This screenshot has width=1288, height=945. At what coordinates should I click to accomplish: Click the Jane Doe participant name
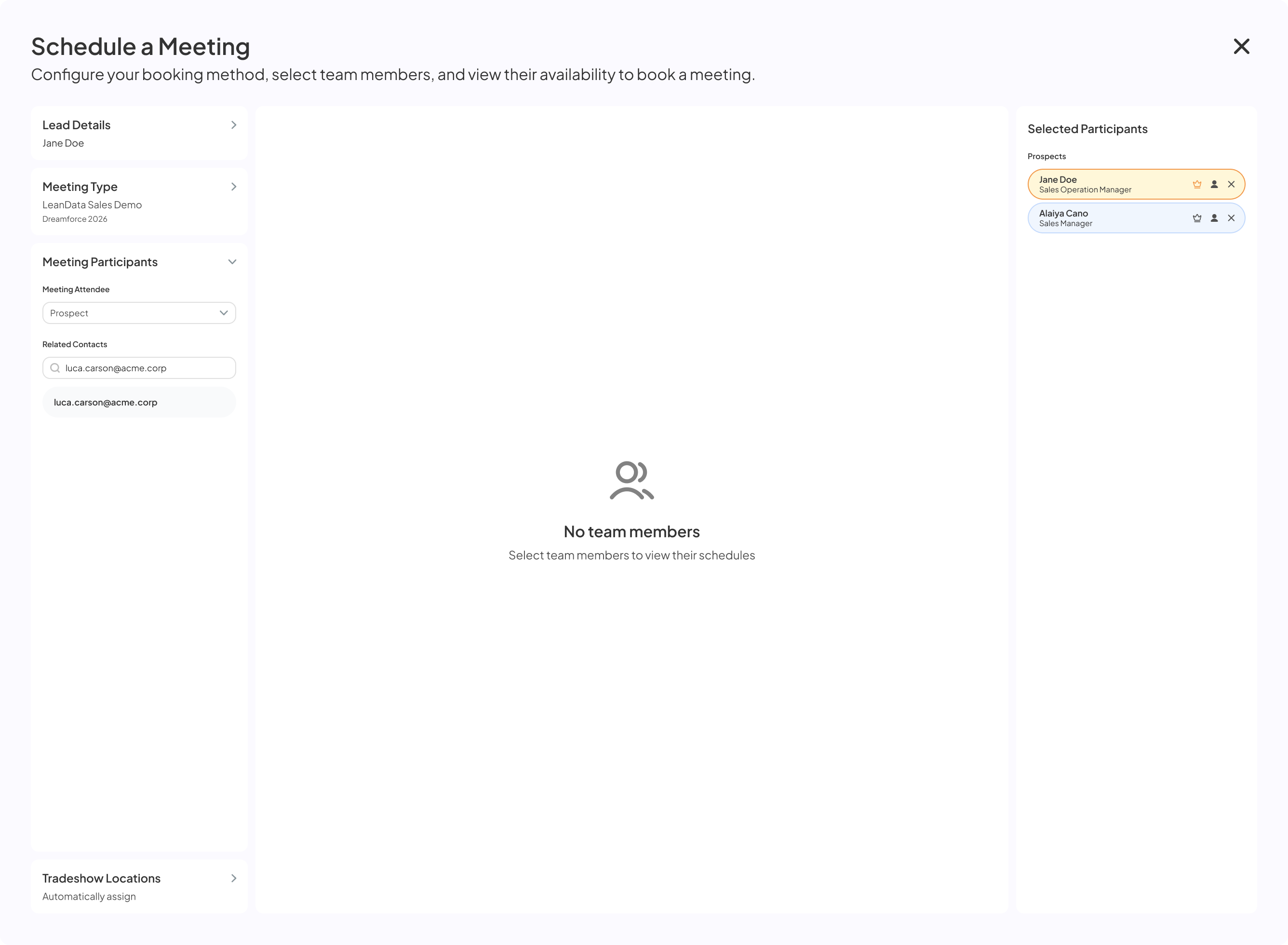(x=1058, y=180)
